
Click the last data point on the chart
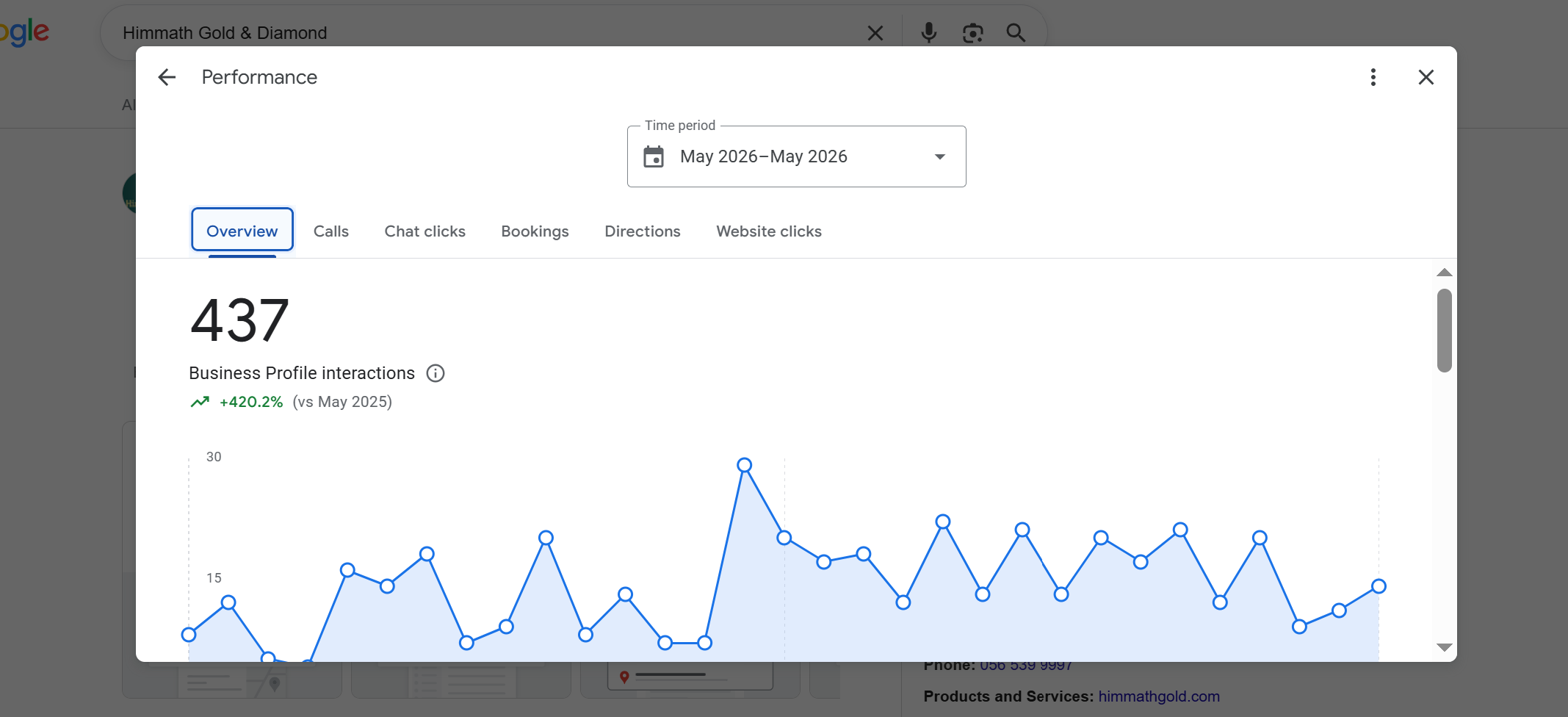coord(1379,586)
